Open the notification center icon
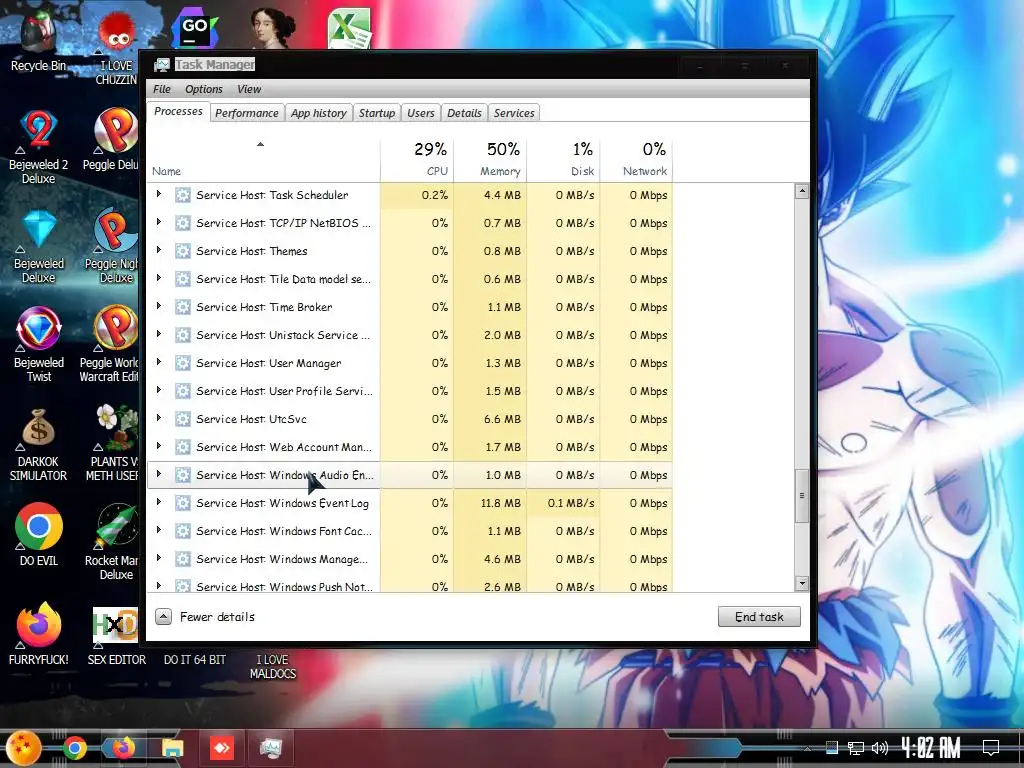The height and width of the screenshot is (768, 1024). coord(991,748)
